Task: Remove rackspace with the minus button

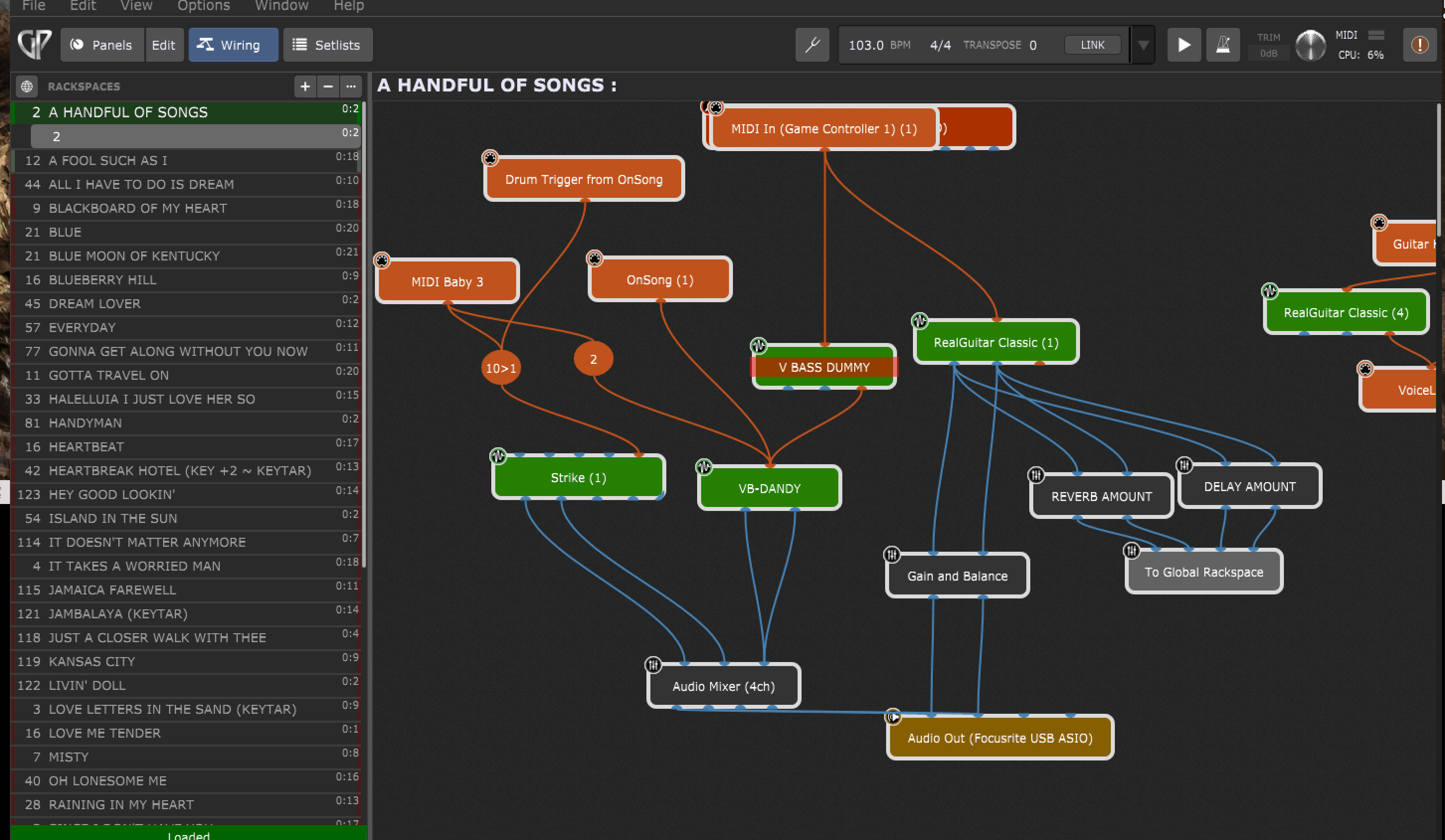Action: coord(328,86)
